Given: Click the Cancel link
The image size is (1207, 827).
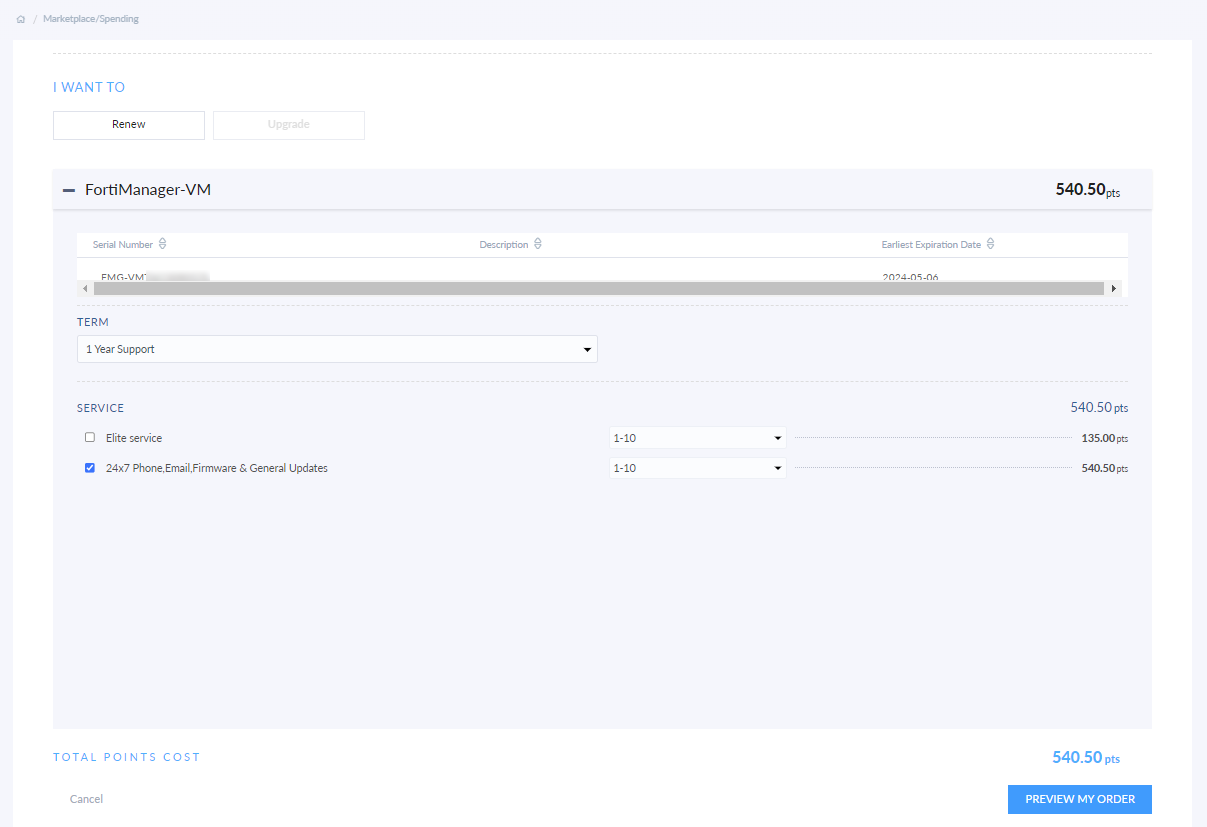Looking at the screenshot, I should (86, 799).
